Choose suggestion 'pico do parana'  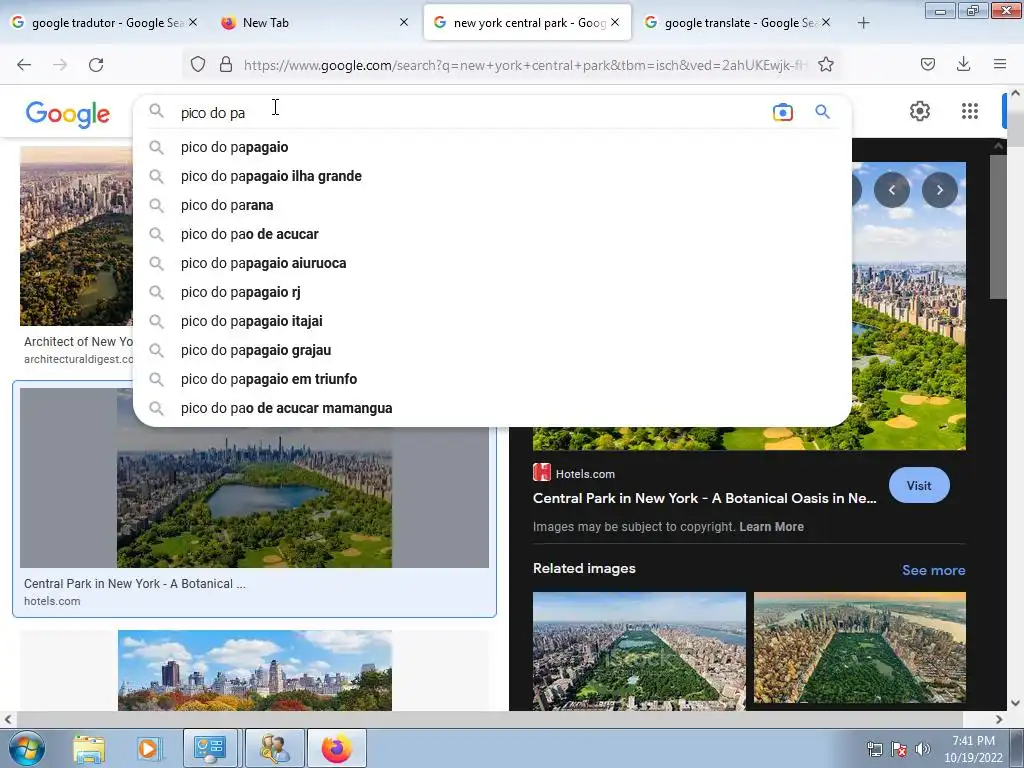[492, 205]
